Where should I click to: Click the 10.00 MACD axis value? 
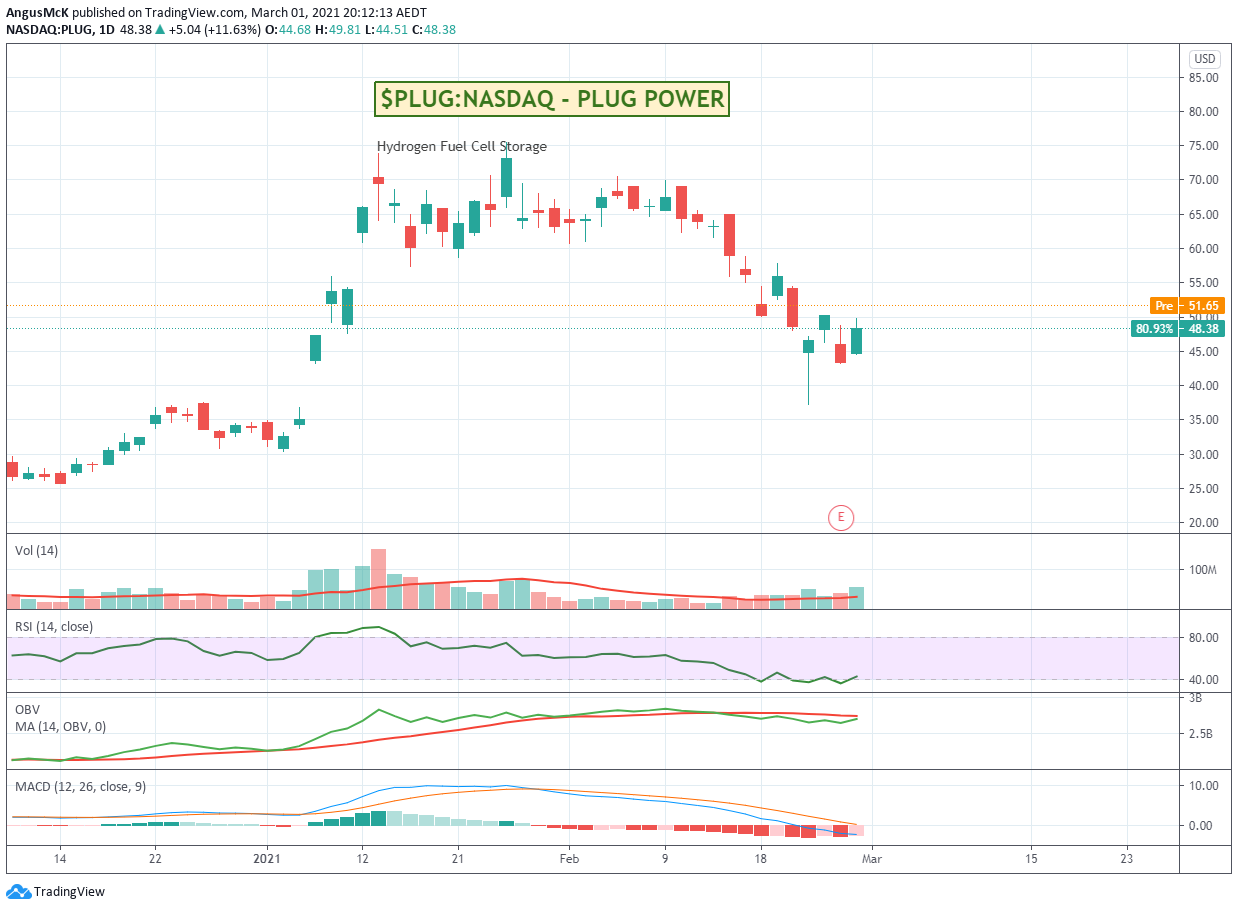pos(1203,786)
